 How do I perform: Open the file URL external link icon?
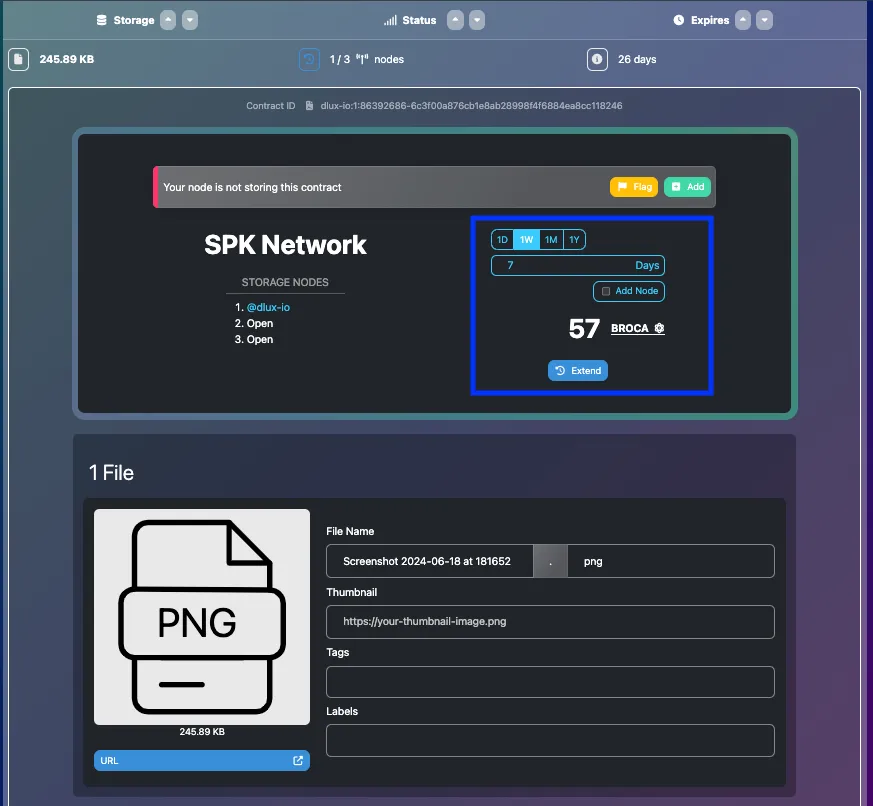coord(298,760)
